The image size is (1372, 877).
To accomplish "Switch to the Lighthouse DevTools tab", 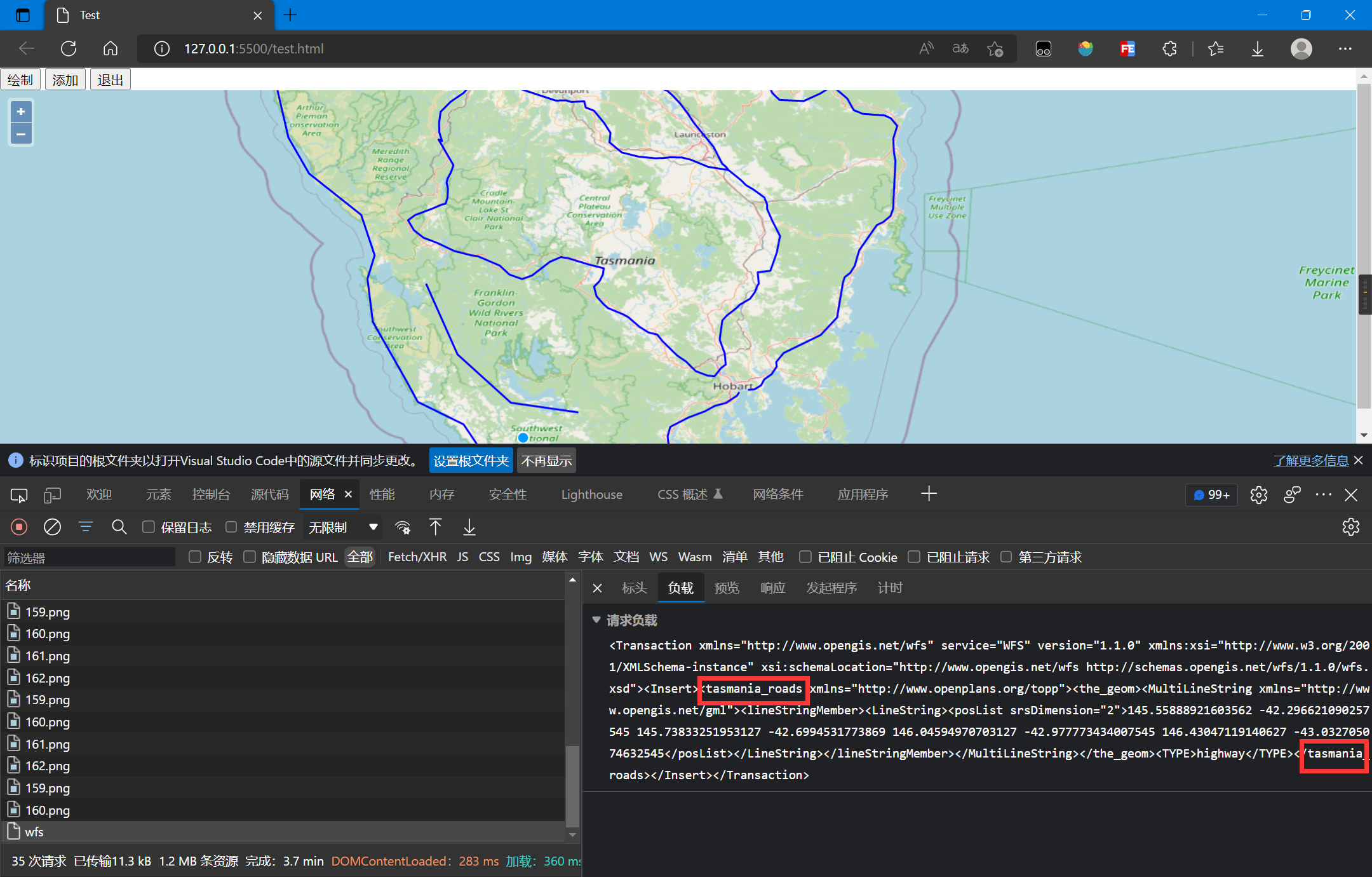I will point(591,494).
